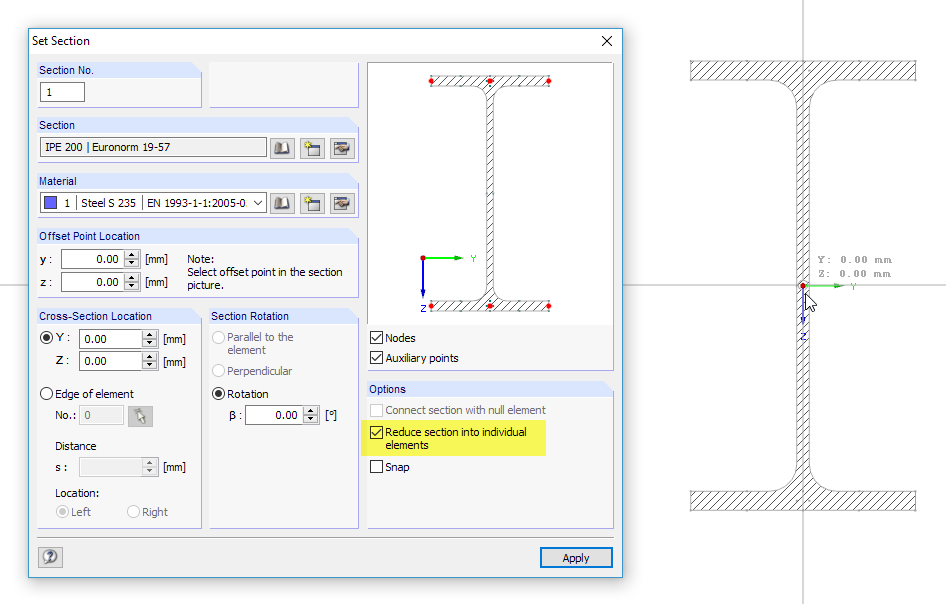
Task: Edit section properties icon in Section row
Action: [x=342, y=148]
